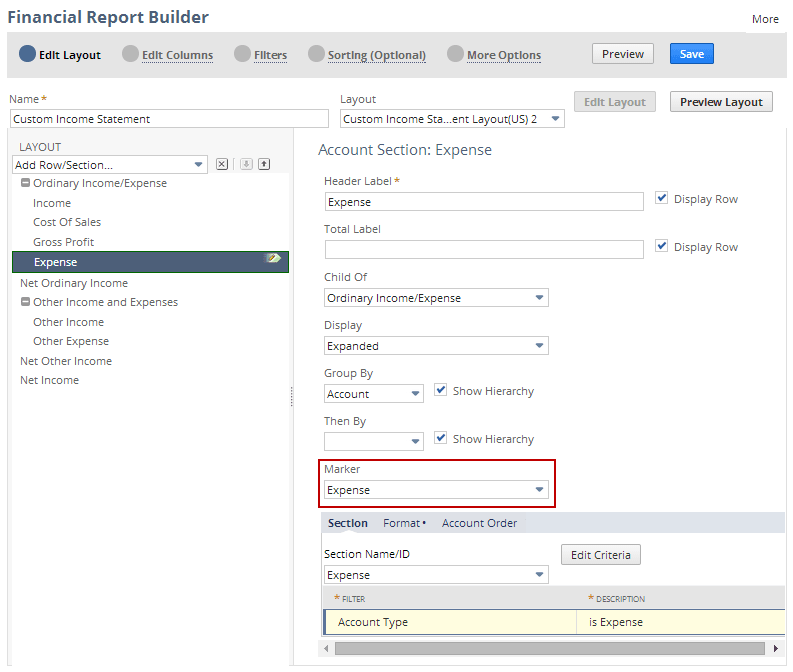Click the Header Label input field
Image resolution: width=793 pixels, height=672 pixels.
point(484,202)
